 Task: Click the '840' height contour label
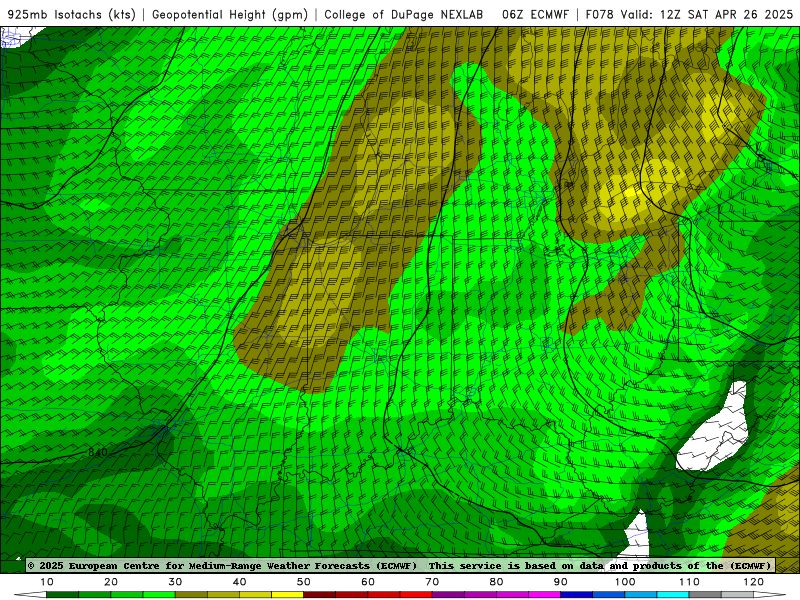pyautogui.click(x=97, y=452)
